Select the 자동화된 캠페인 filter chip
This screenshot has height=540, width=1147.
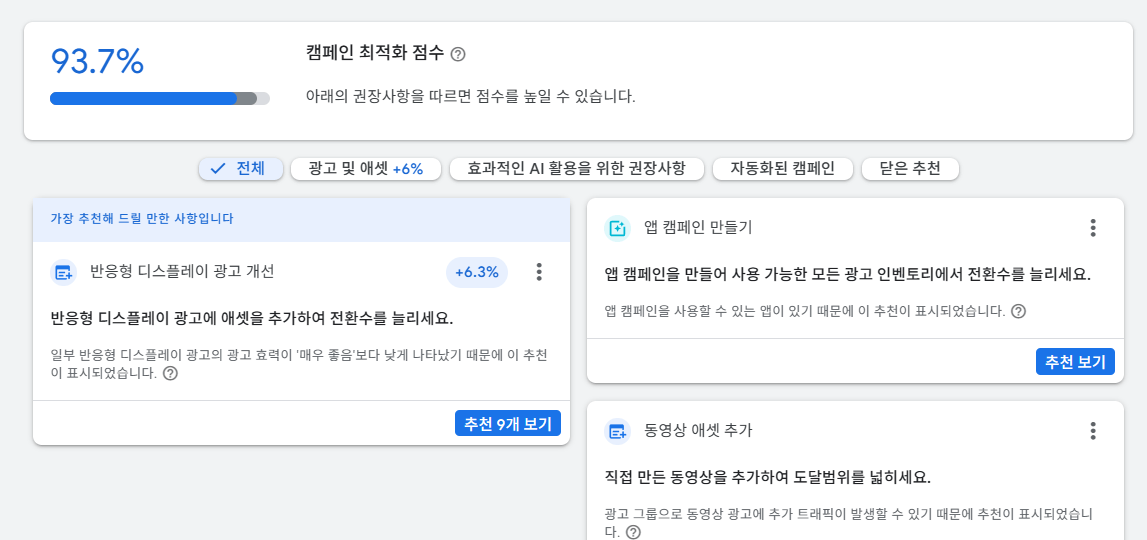(783, 169)
